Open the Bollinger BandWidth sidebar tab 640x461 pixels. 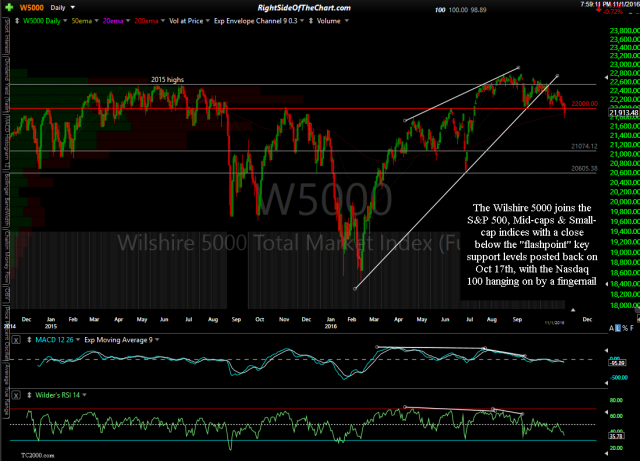[x=6, y=201]
